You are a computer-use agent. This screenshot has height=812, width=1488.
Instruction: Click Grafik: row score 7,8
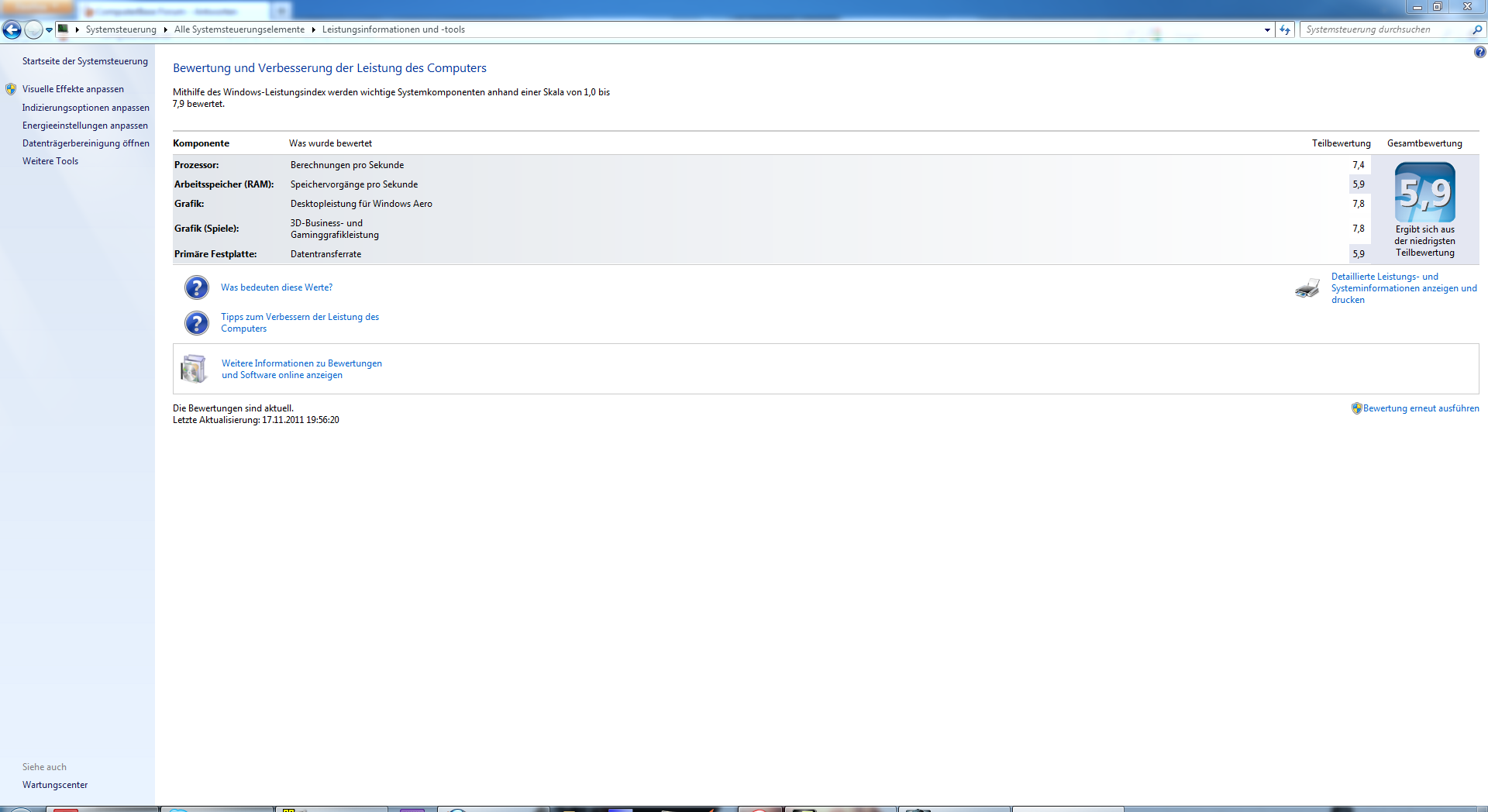pos(1359,204)
